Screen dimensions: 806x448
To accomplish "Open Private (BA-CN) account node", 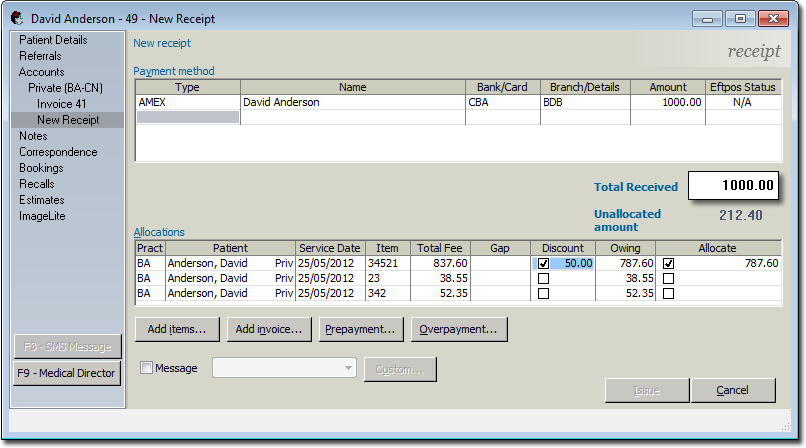I will pyautogui.click(x=67, y=88).
